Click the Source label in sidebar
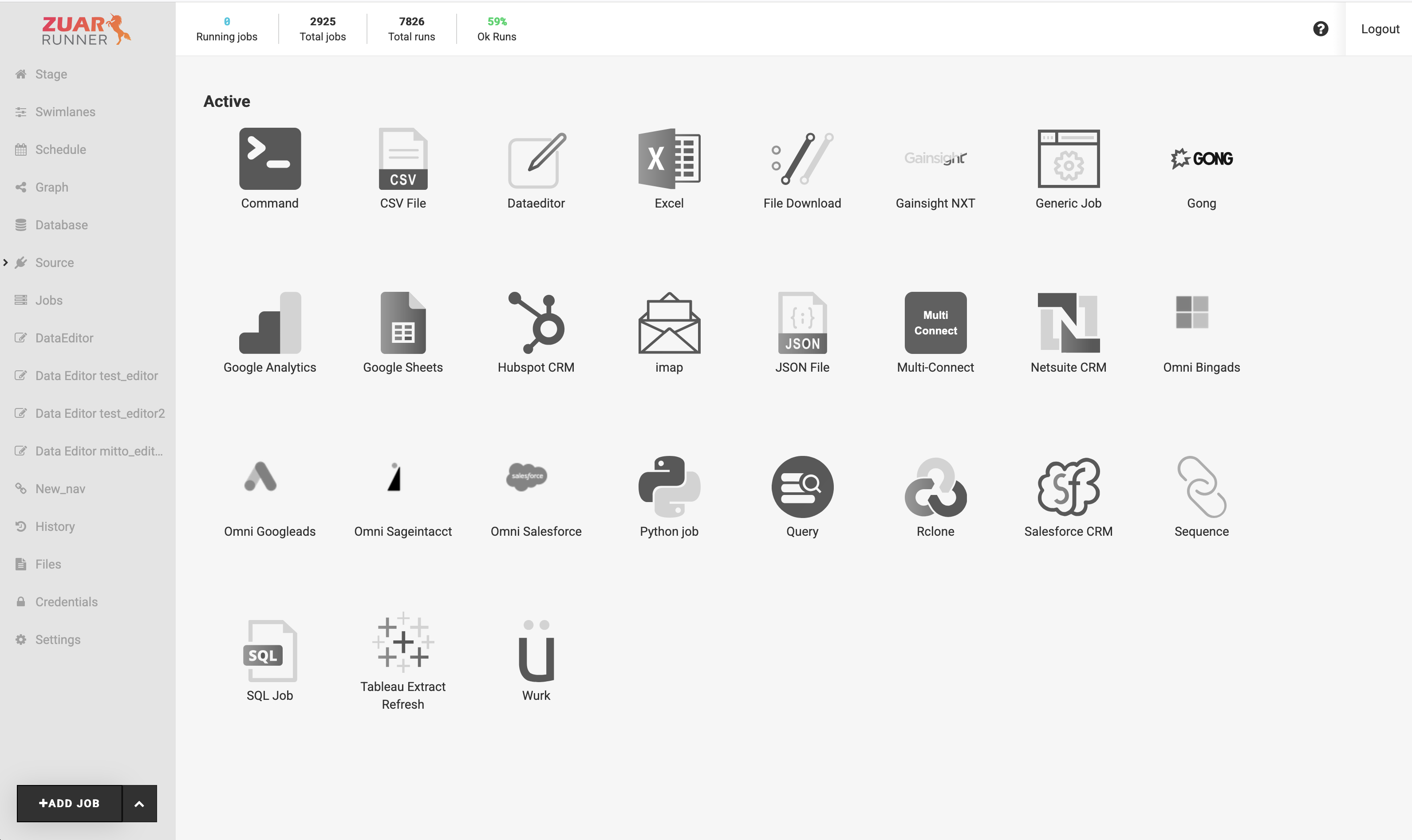Screen dimensions: 1412x840 (x=54, y=263)
